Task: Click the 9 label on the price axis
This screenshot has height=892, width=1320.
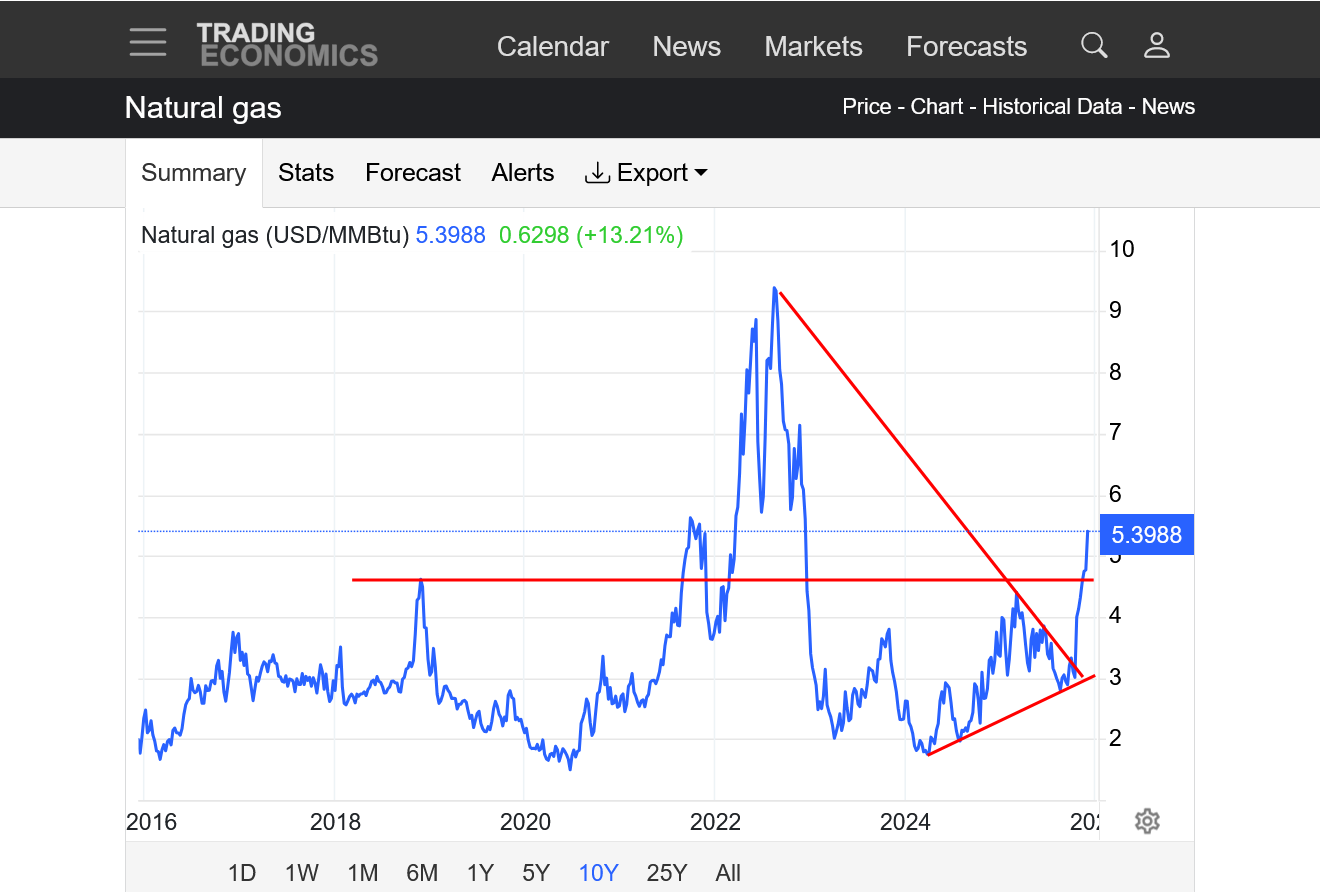Action: click(1115, 310)
